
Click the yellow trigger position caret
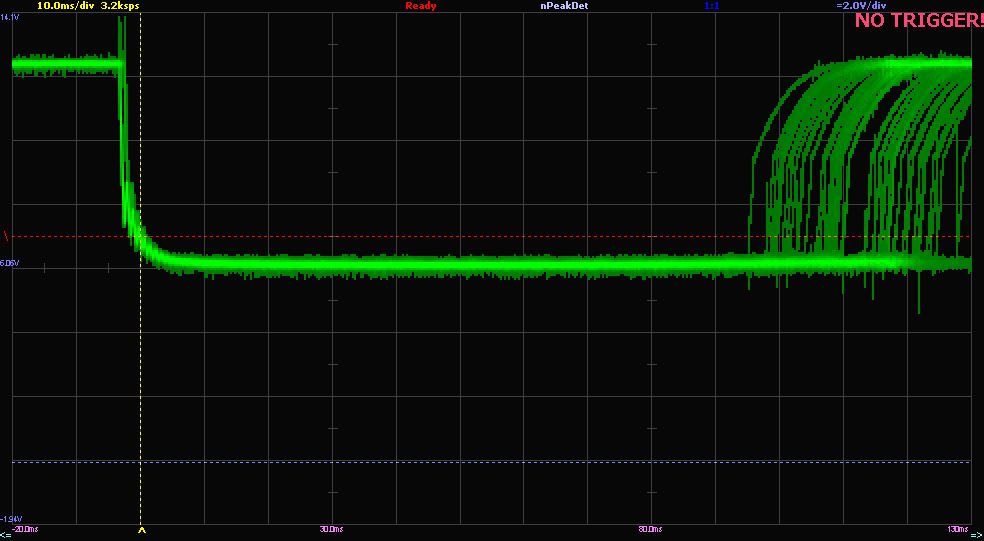click(141, 531)
